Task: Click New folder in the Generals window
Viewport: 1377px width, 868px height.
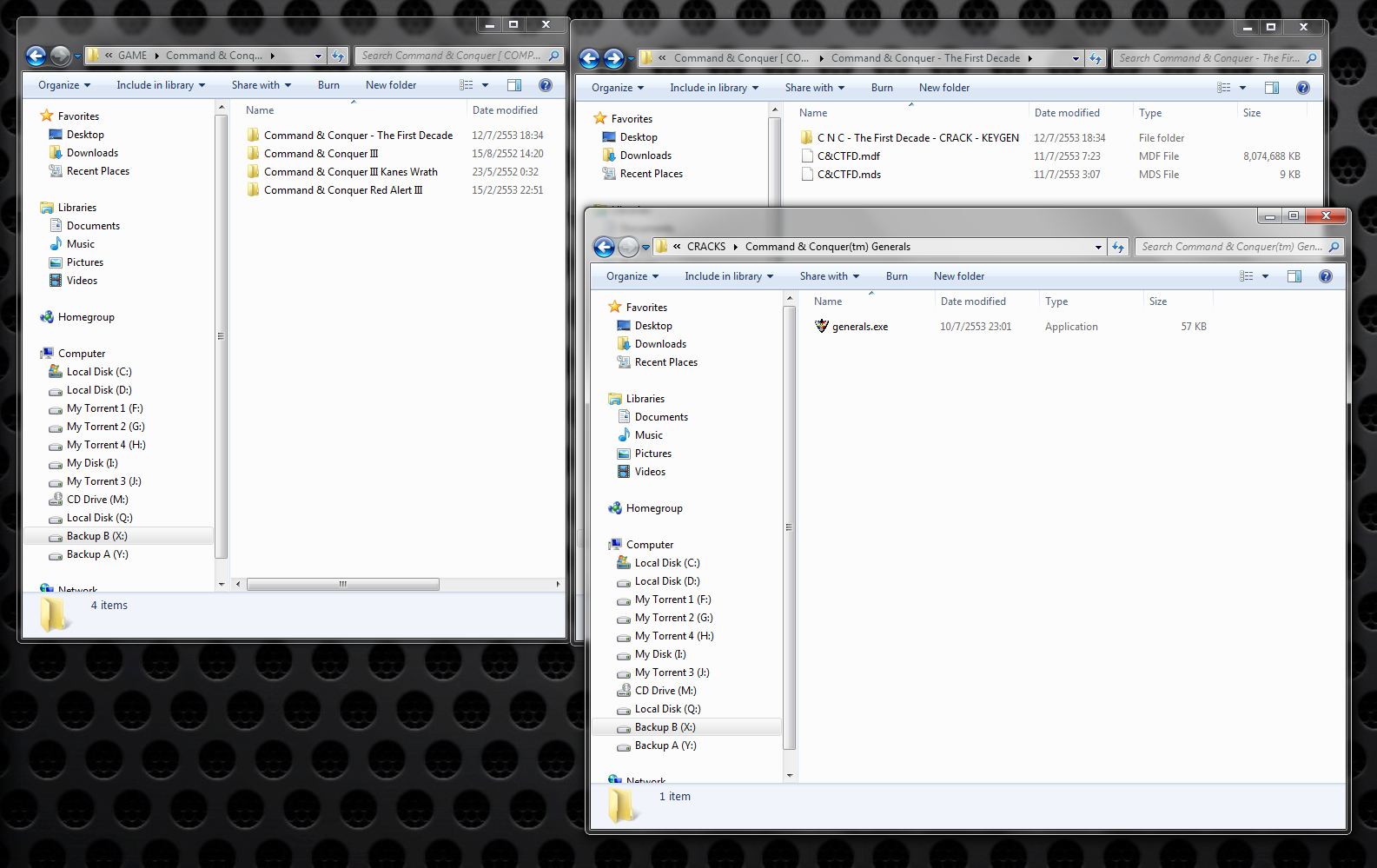Action: (959, 276)
